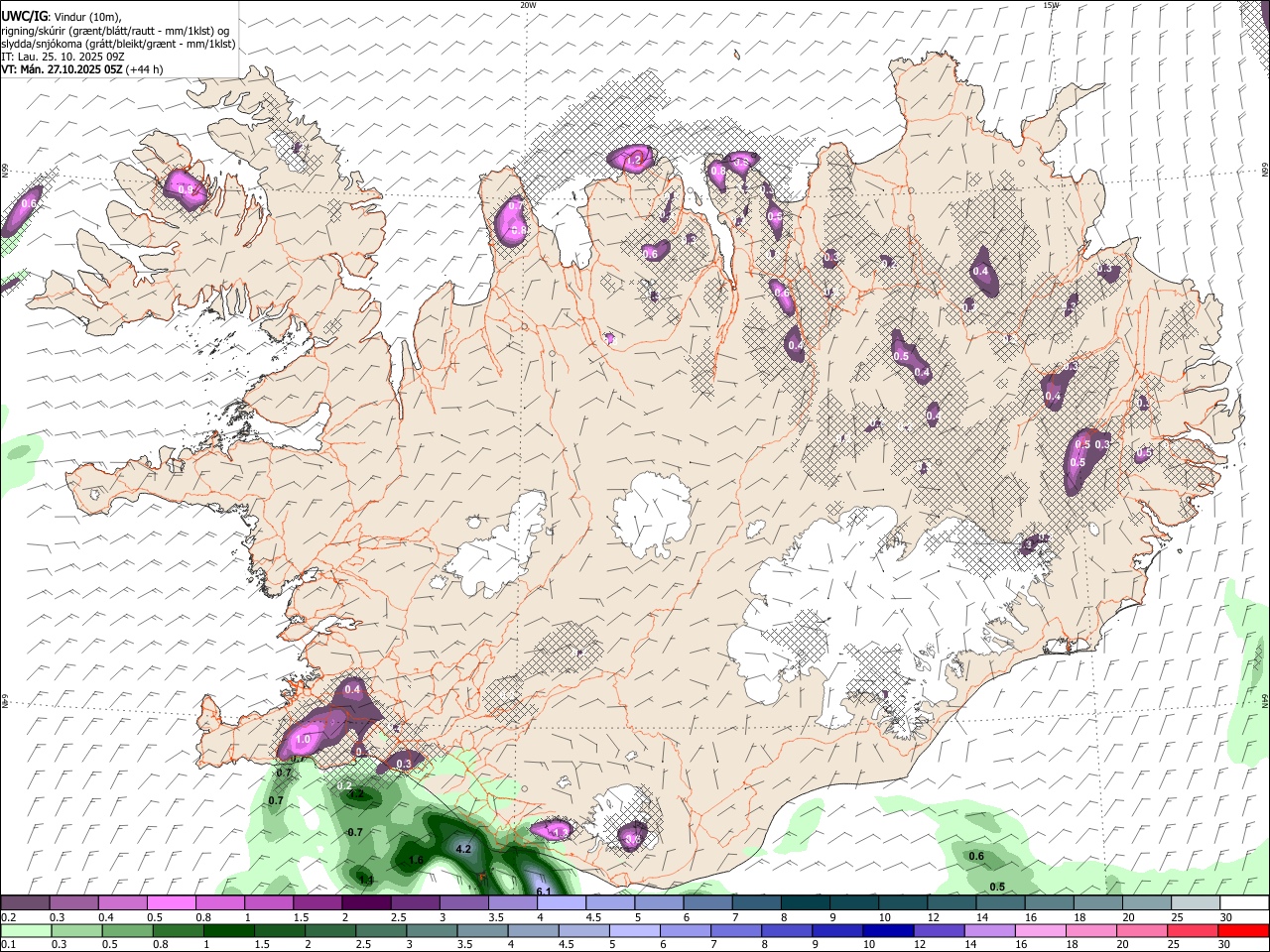Pick the darkest purple snow swatch between 2 and 2.5
The image size is (1270, 952).
pyautogui.click(x=366, y=903)
